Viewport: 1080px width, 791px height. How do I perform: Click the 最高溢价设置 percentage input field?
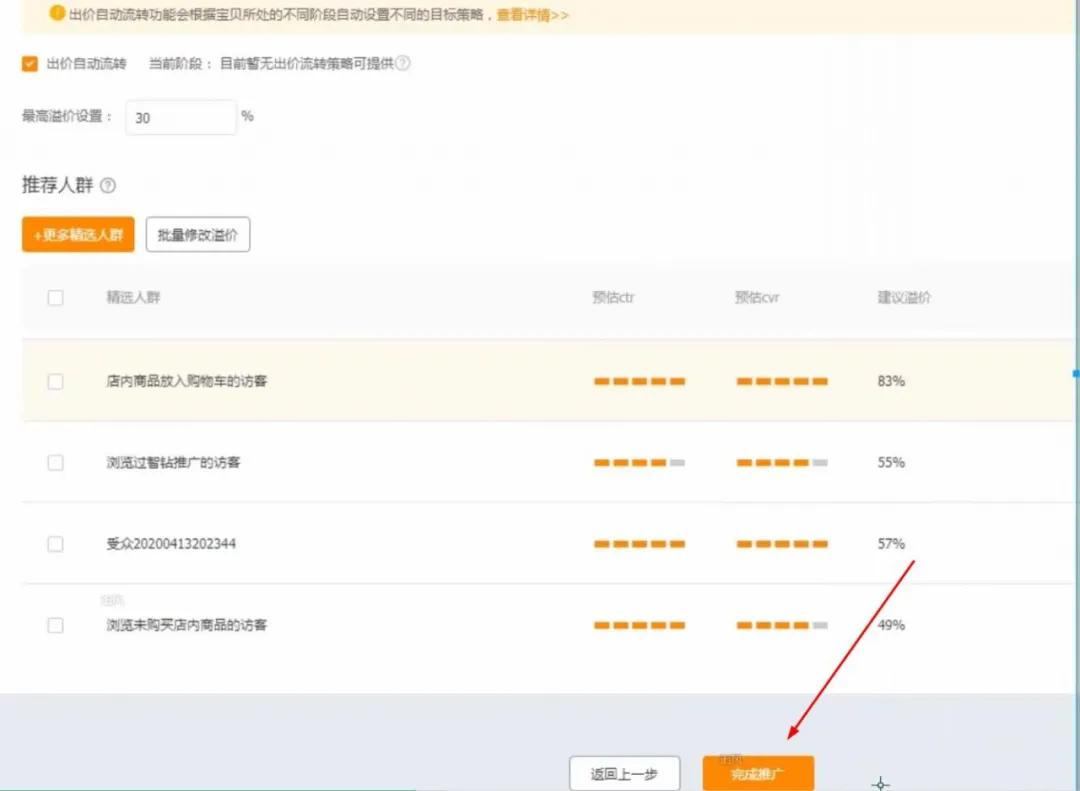180,117
